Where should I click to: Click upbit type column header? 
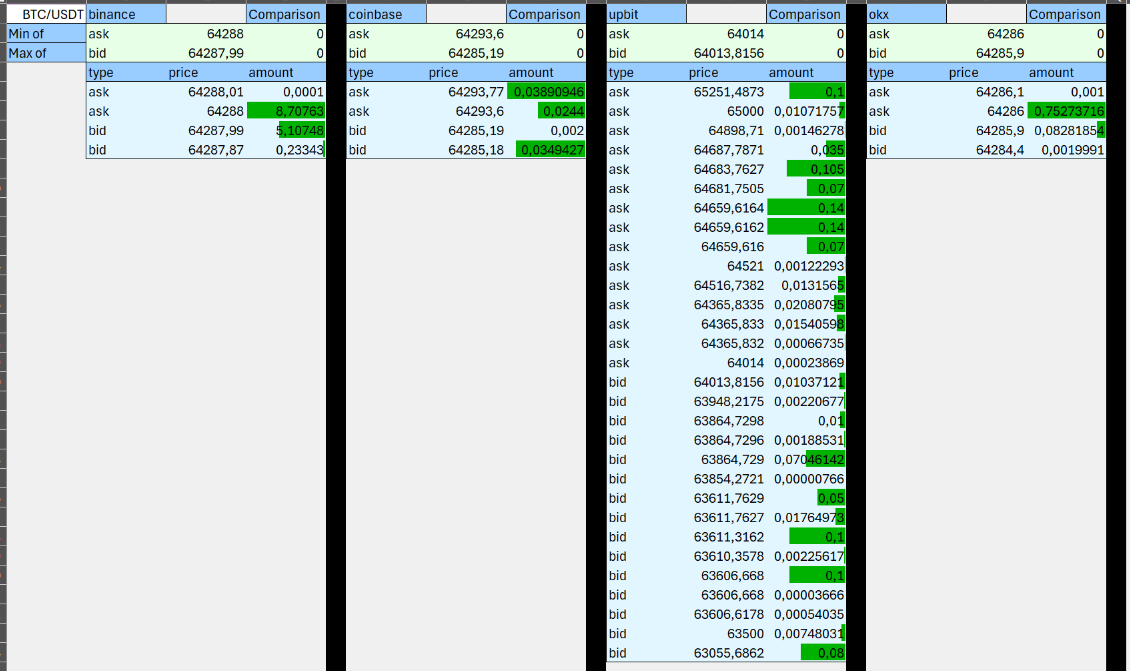pos(646,73)
